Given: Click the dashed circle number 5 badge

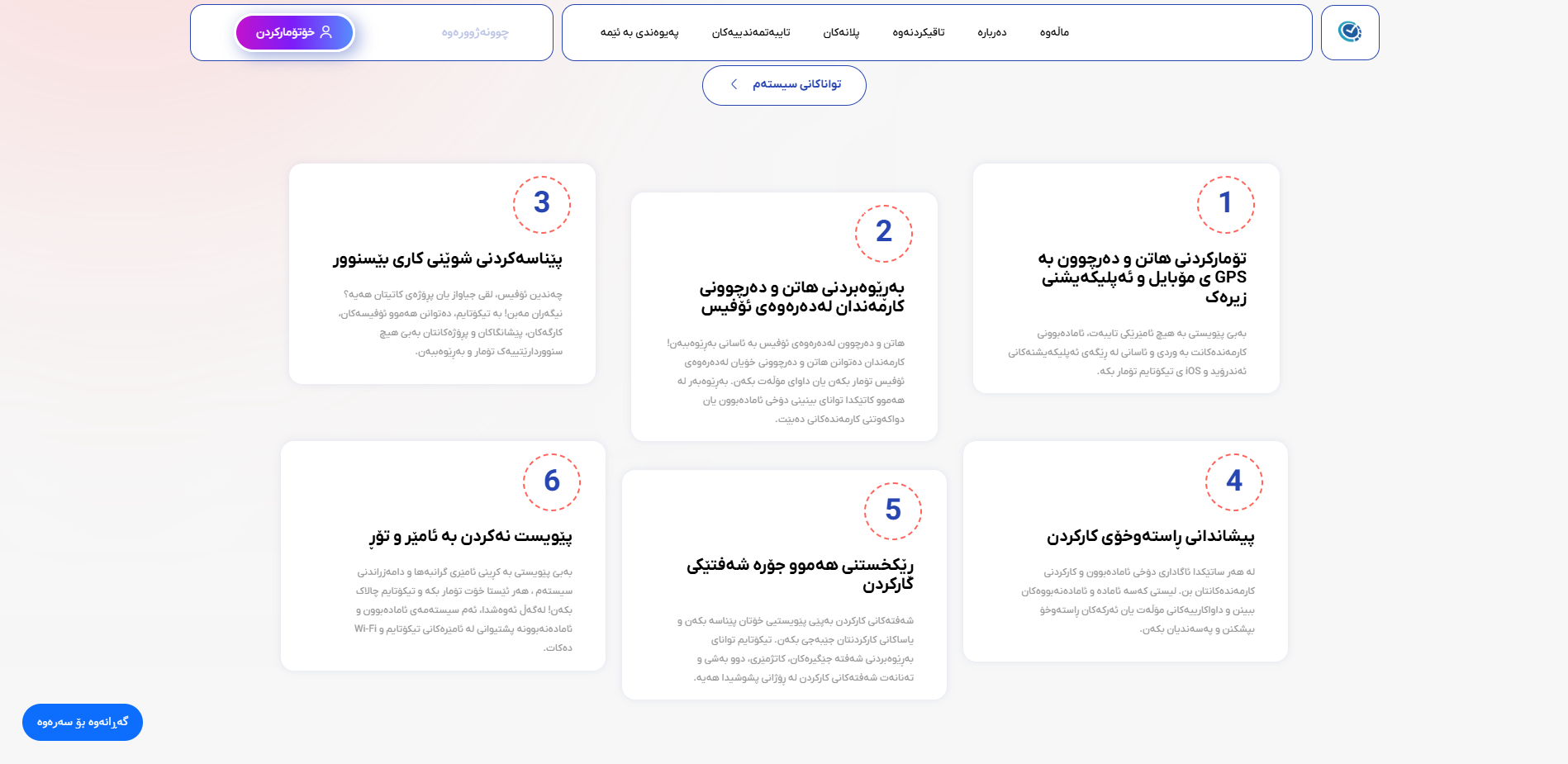Looking at the screenshot, I should coord(892,510).
